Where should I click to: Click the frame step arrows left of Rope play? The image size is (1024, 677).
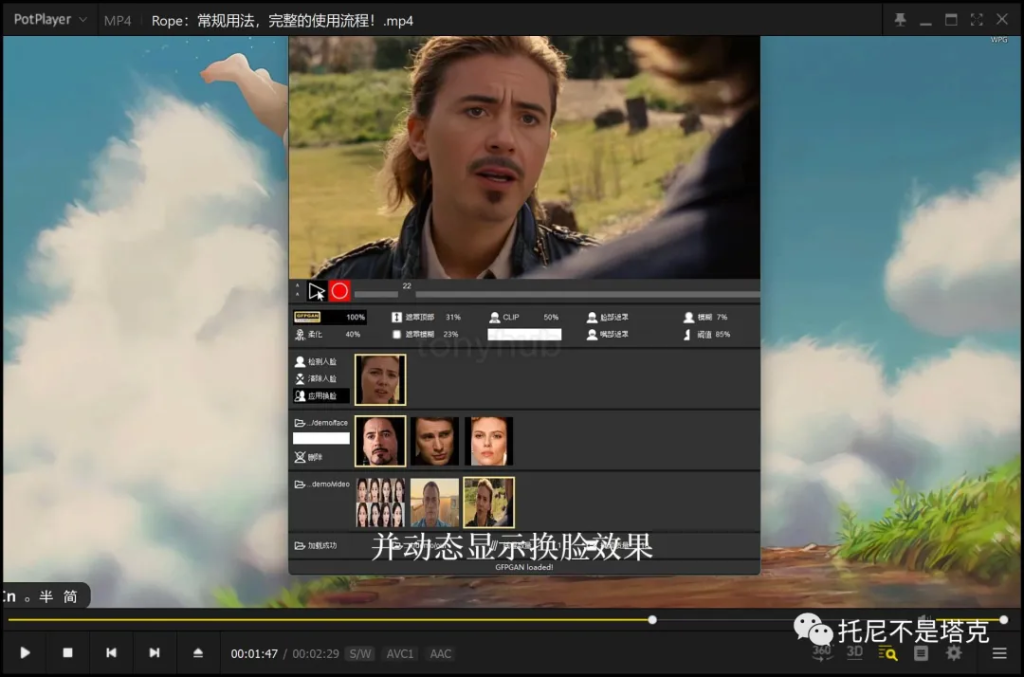pyautogui.click(x=298, y=290)
